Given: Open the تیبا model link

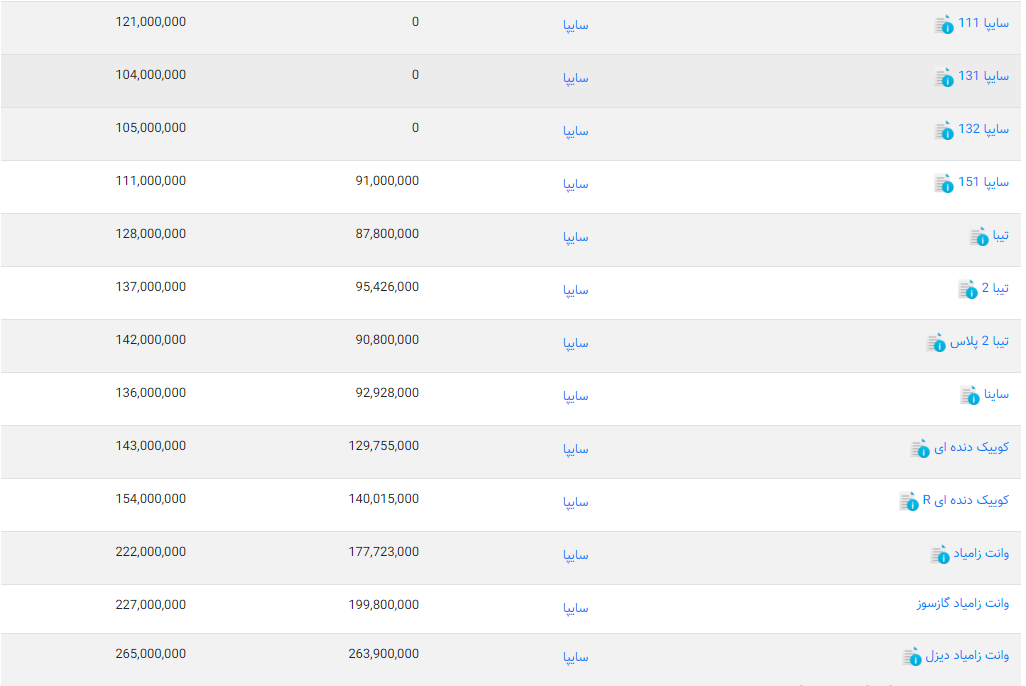Looking at the screenshot, I should point(1000,235).
